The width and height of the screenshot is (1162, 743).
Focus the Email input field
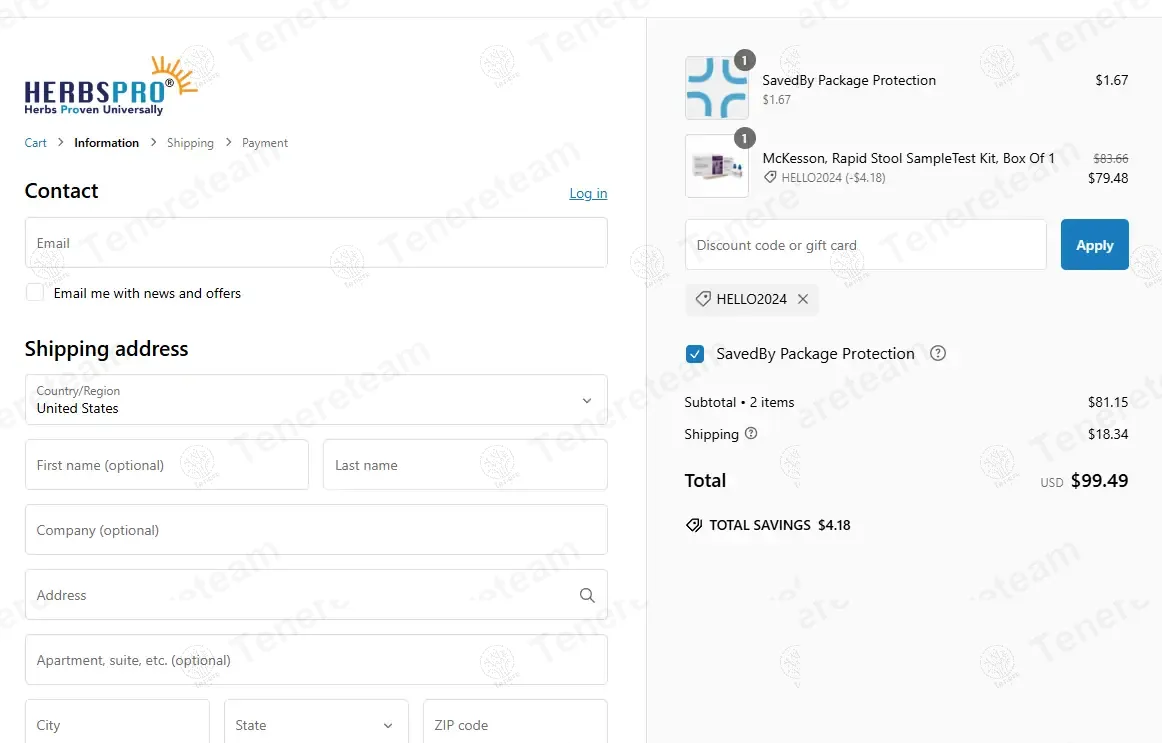pyautogui.click(x=315, y=243)
